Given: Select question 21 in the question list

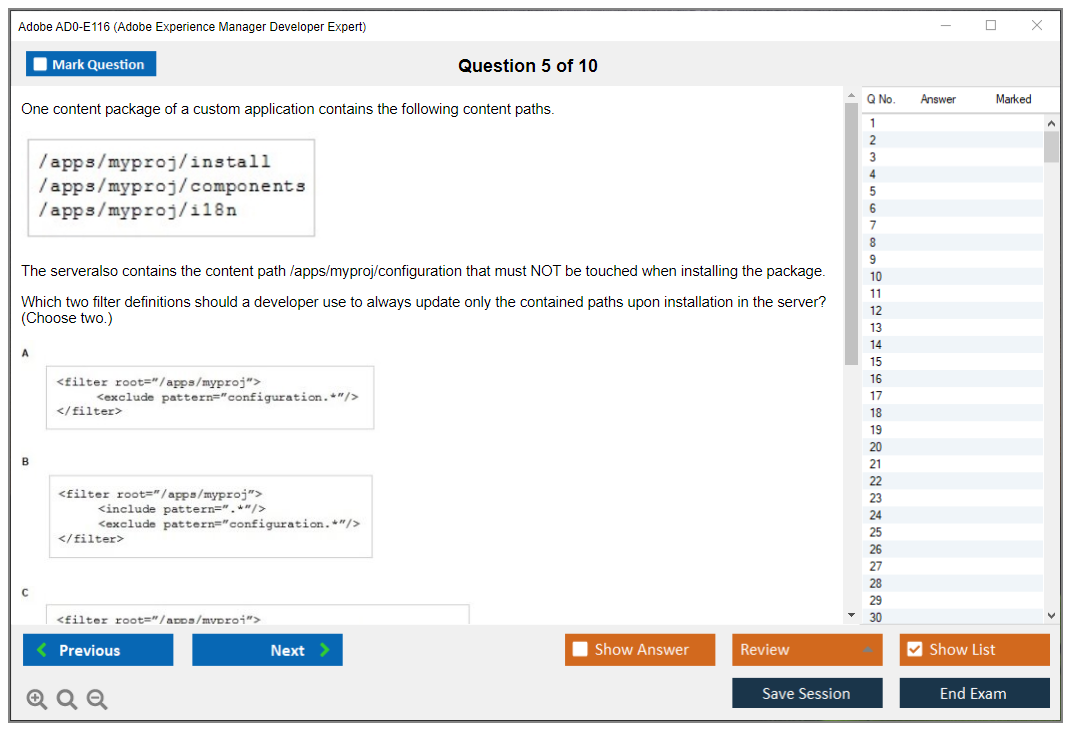Looking at the screenshot, I should [x=876, y=464].
